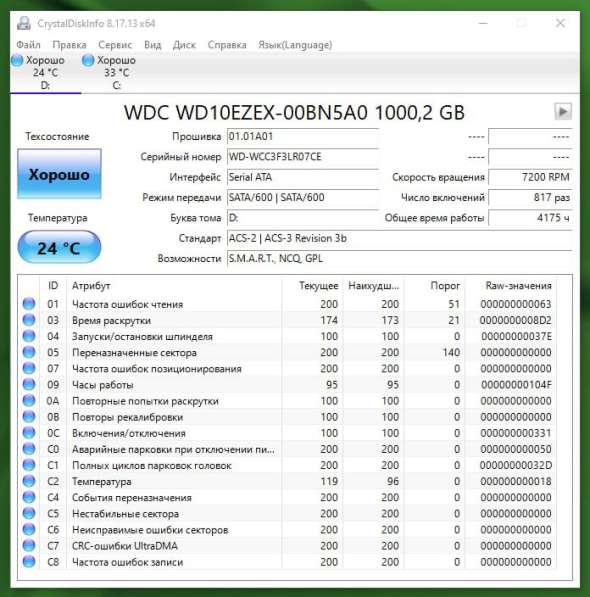
Task: Click the 24 °C temperature button
Action: point(59,247)
